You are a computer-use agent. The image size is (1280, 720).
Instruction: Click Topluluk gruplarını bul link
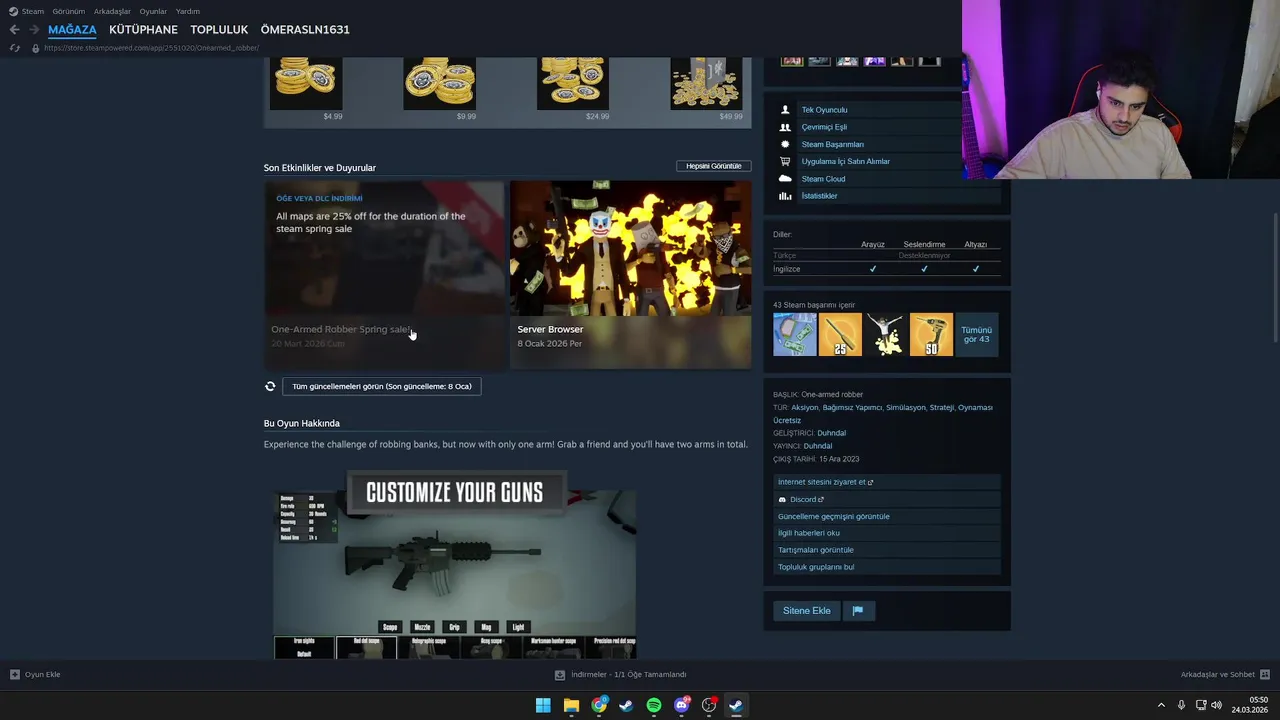point(886,567)
